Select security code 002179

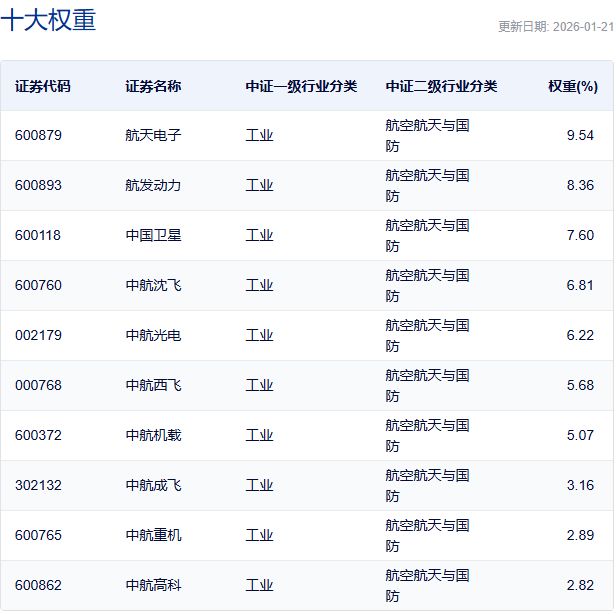[x=38, y=335]
